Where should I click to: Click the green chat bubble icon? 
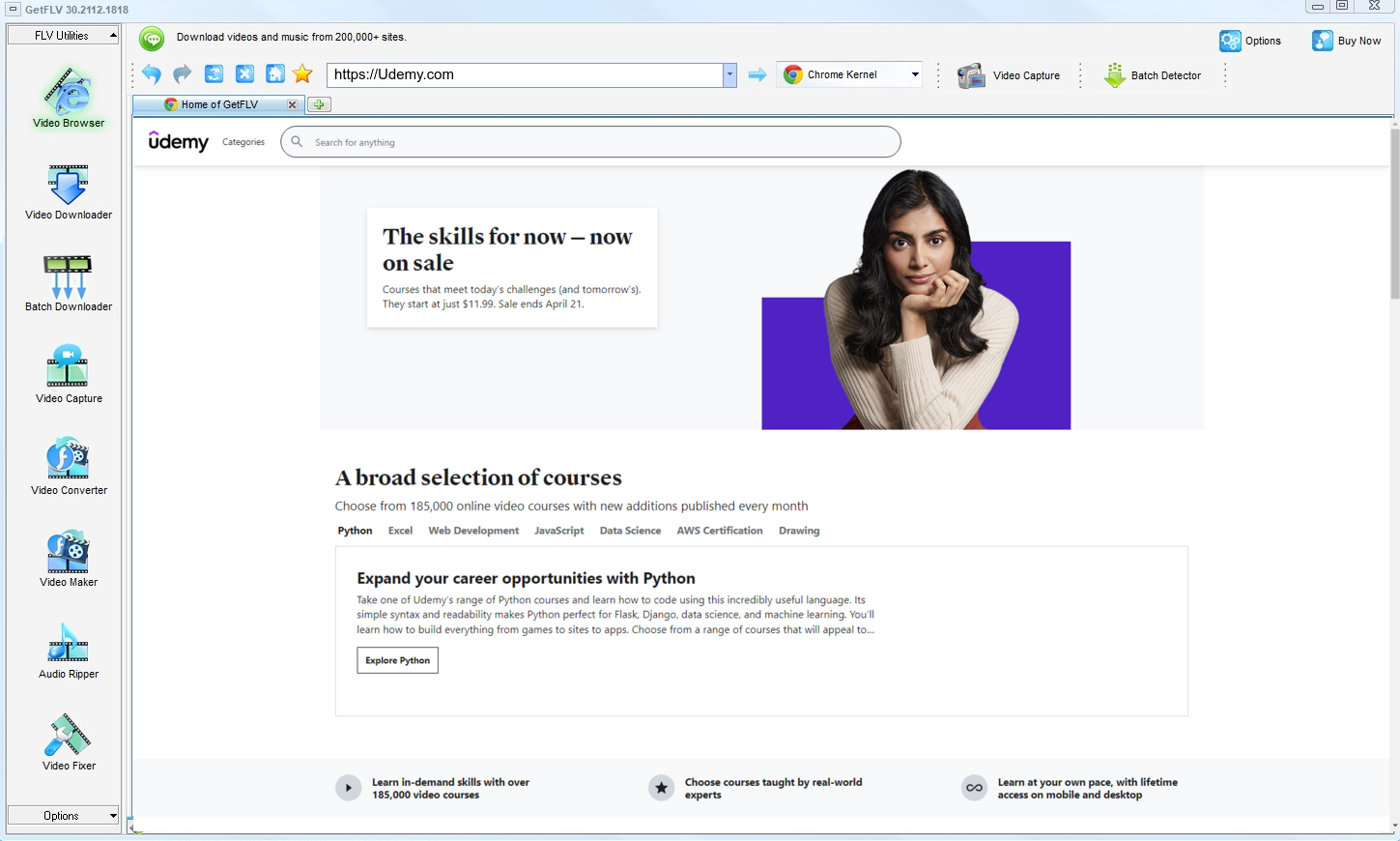click(152, 39)
